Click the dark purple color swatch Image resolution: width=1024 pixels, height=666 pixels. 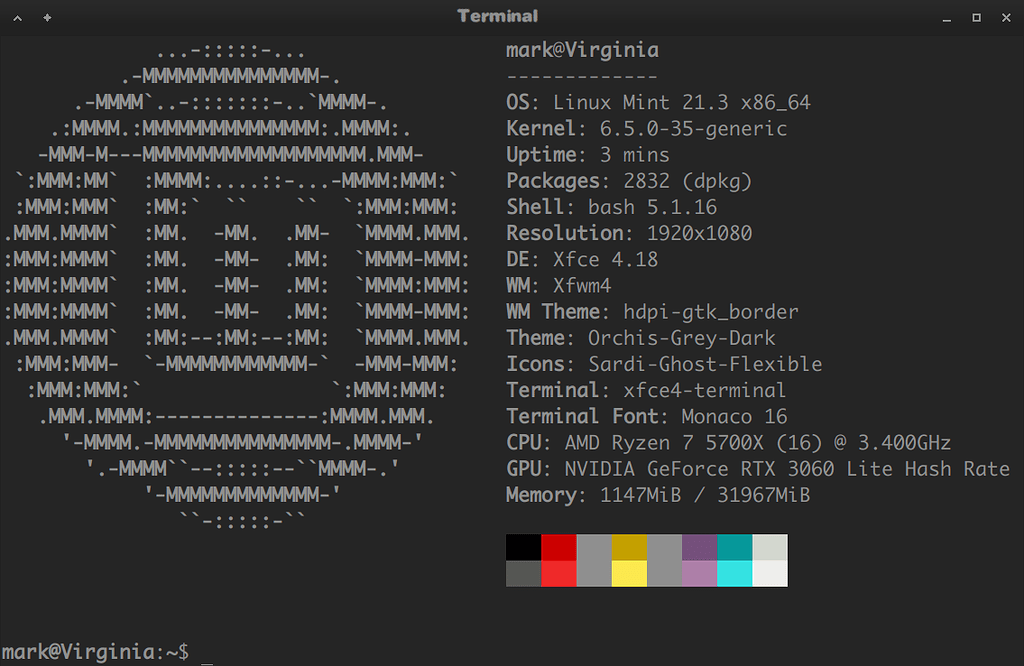click(699, 547)
